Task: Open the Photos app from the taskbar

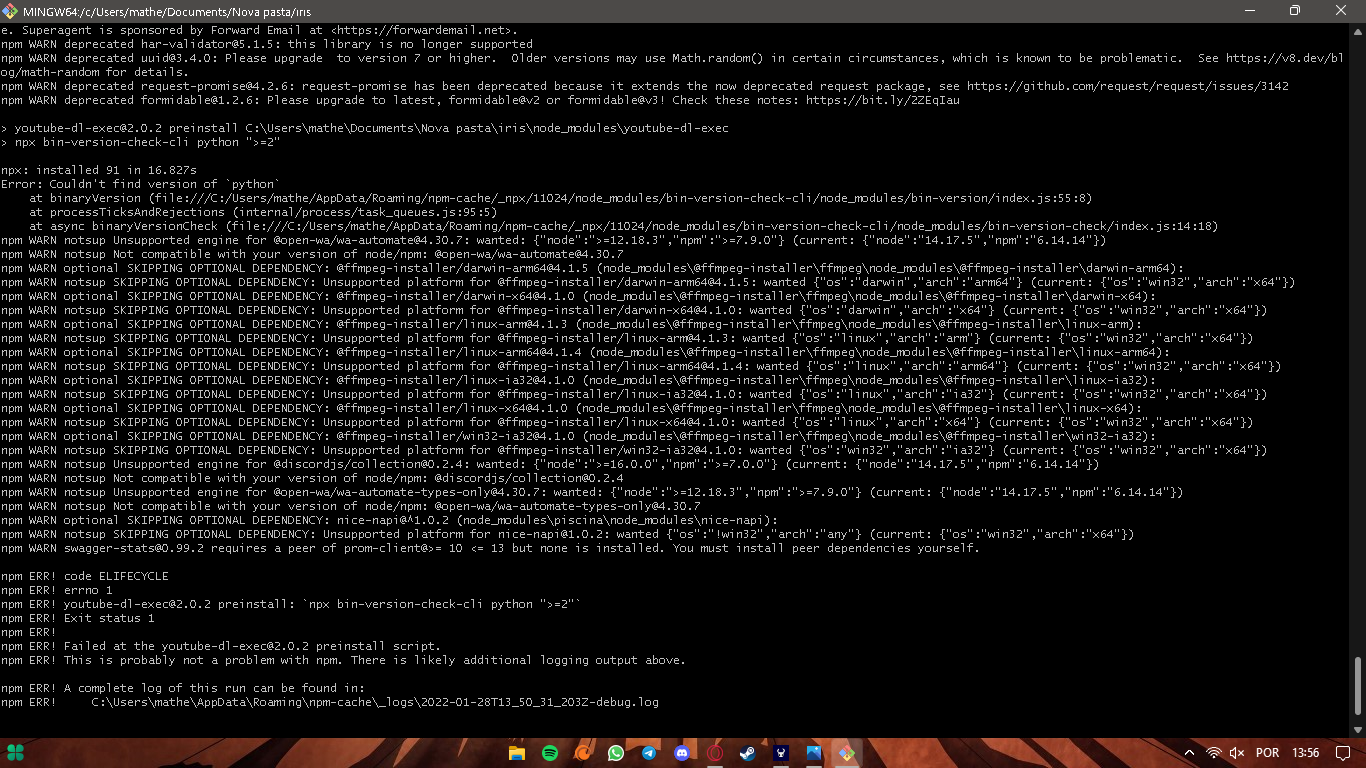Action: tap(813, 752)
